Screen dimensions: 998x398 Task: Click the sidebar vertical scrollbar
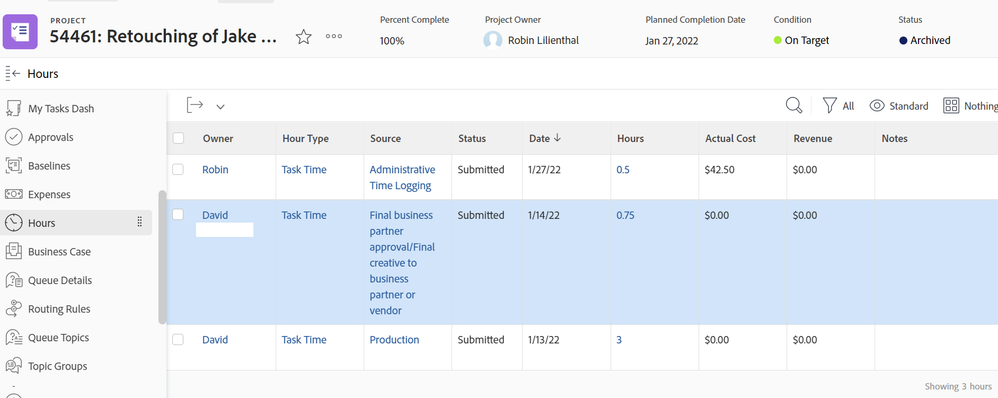pyautogui.click(x=162, y=257)
